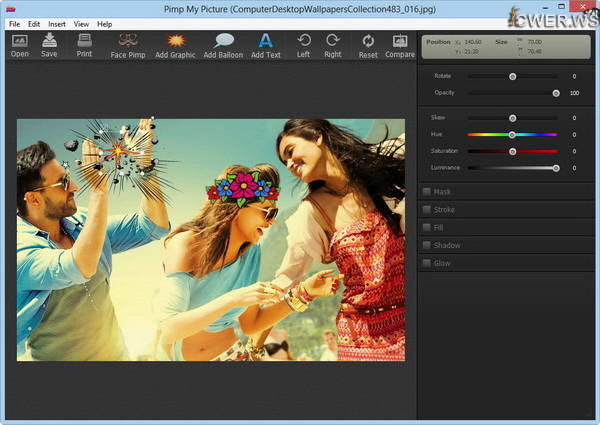Click the Print toolbar icon

coord(84,42)
